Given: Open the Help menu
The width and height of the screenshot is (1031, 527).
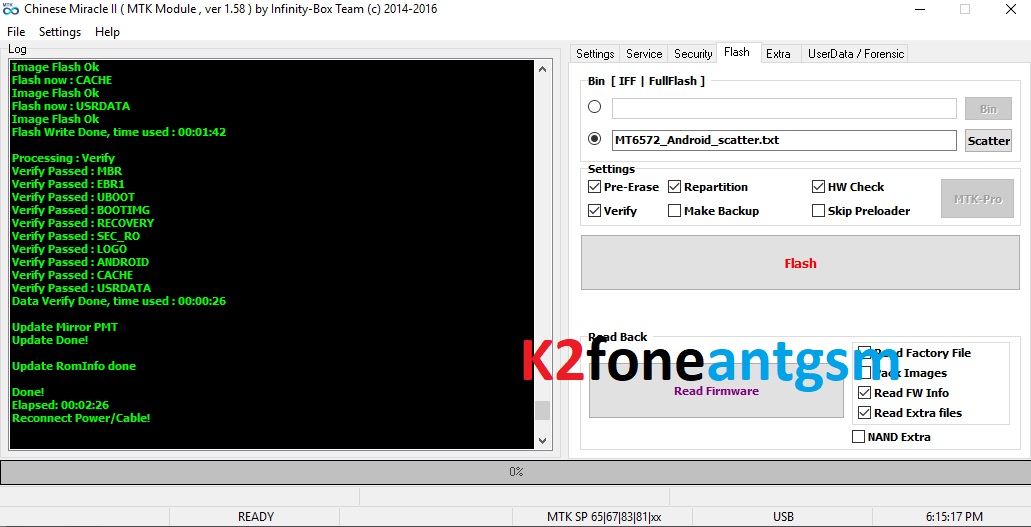Looking at the screenshot, I should [107, 32].
